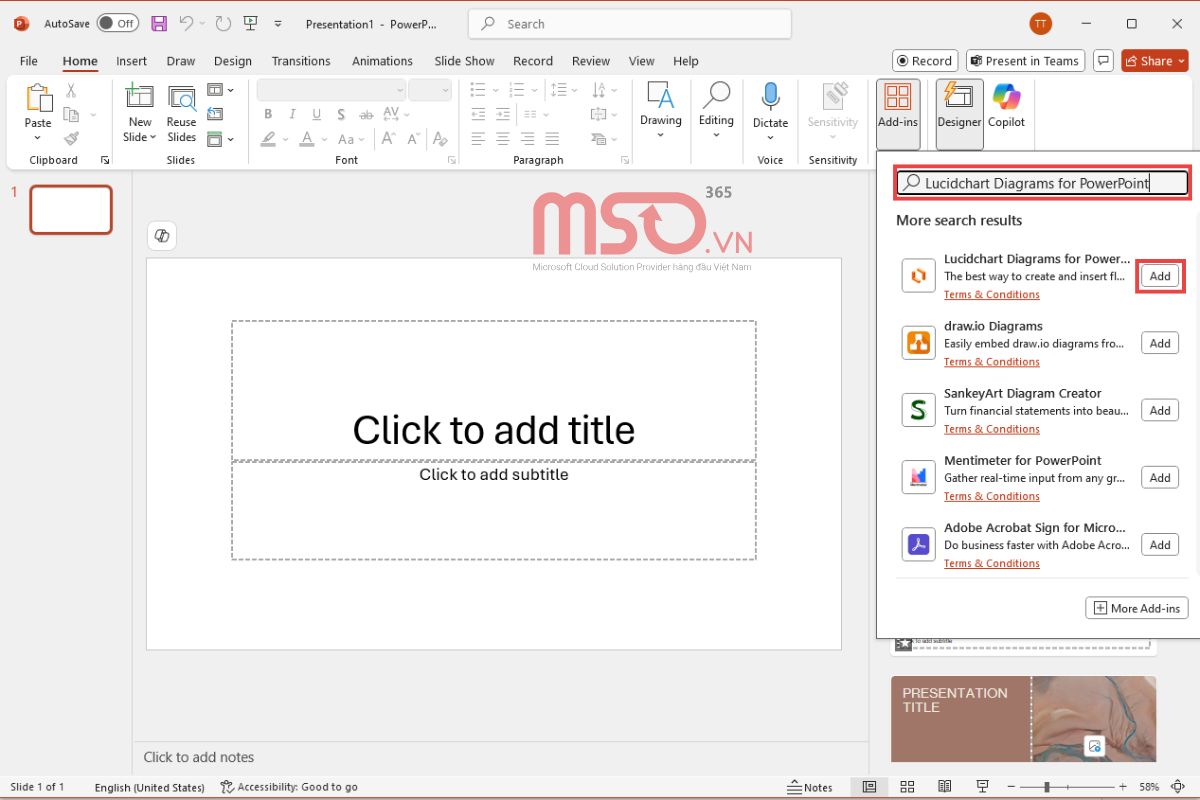Click the Cut scissors icon
Image resolution: width=1200 pixels, height=800 pixels.
(x=71, y=91)
